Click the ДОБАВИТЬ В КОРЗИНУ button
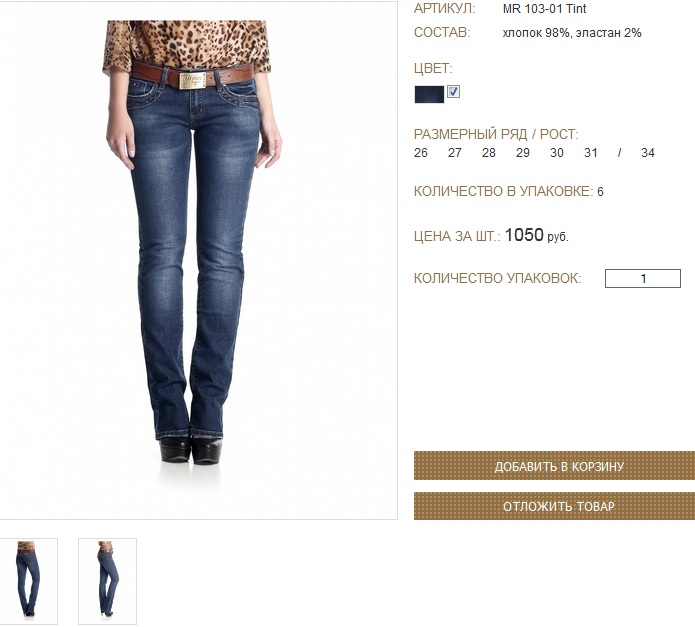Viewport: 695px width, 627px height. pos(554,466)
